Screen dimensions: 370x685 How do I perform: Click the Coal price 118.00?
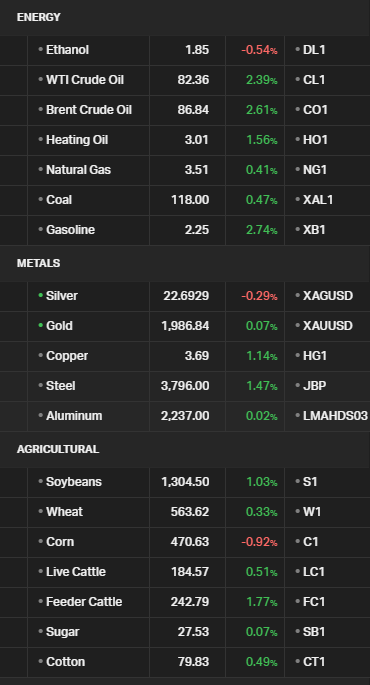[190, 200]
